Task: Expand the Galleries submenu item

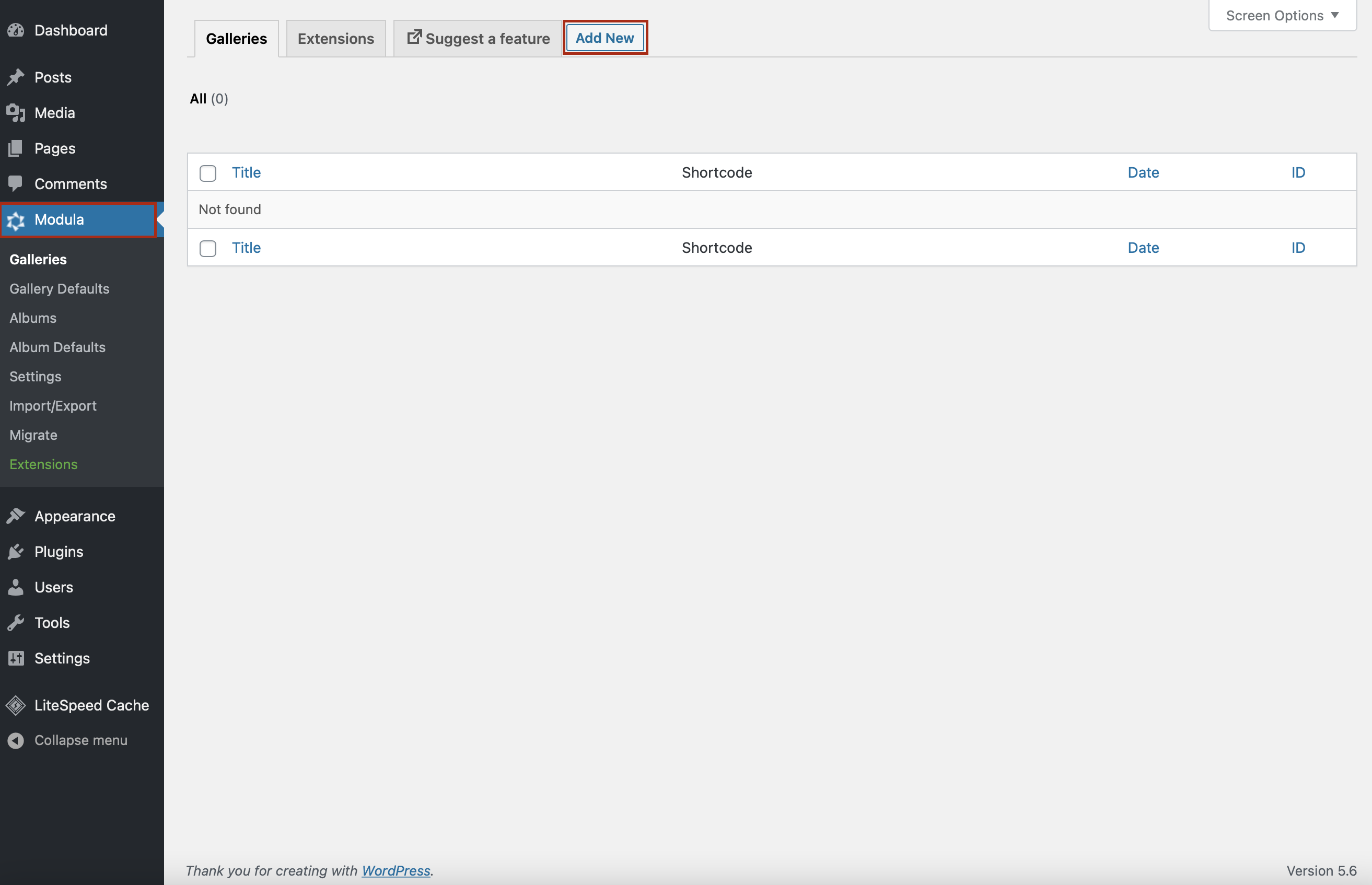Action: tap(37, 259)
